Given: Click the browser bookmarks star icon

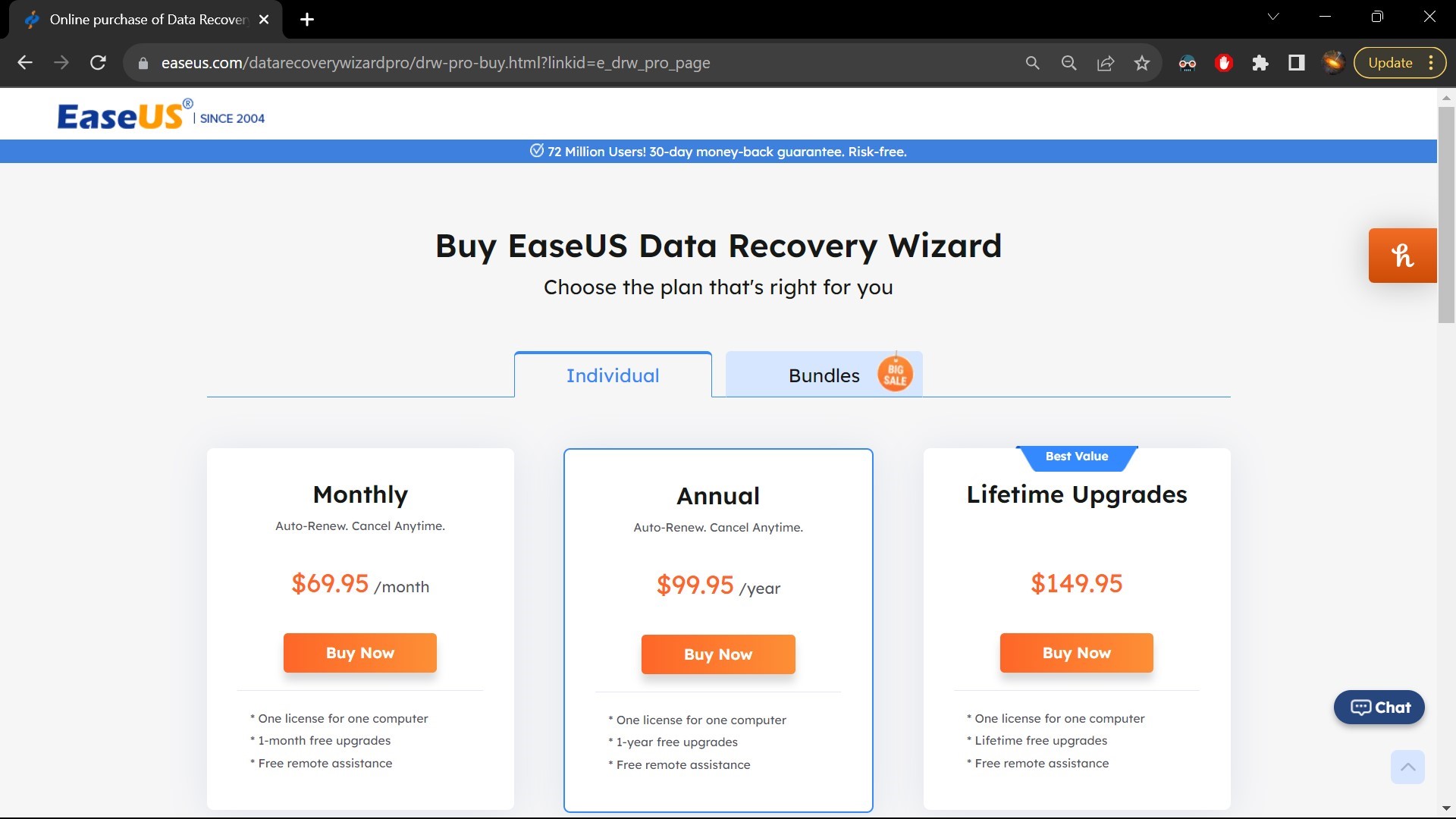Looking at the screenshot, I should (x=1141, y=62).
